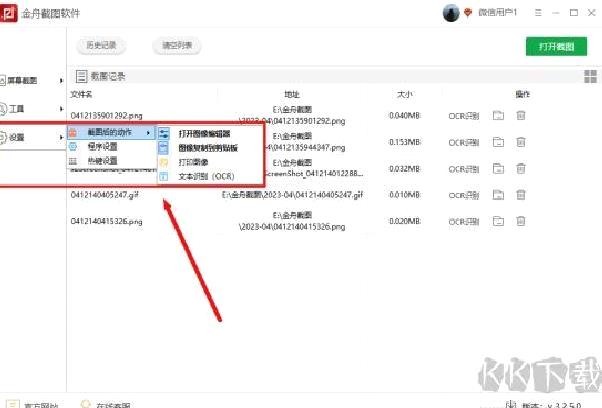This screenshot has height=408, width=602.
Task: Select file 0412140405247.gif
Action: coord(104,195)
